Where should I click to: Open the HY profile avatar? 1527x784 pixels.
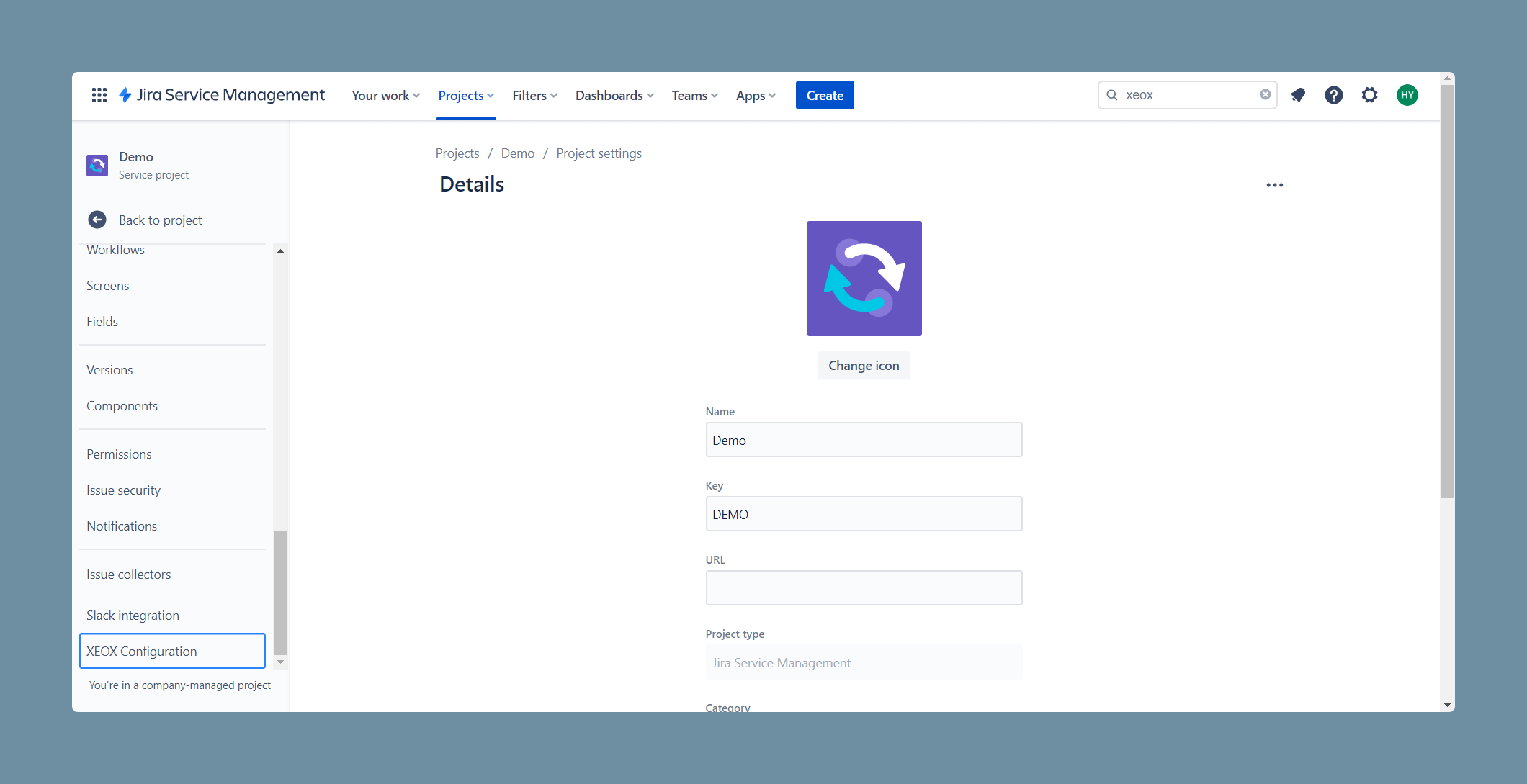coord(1407,95)
